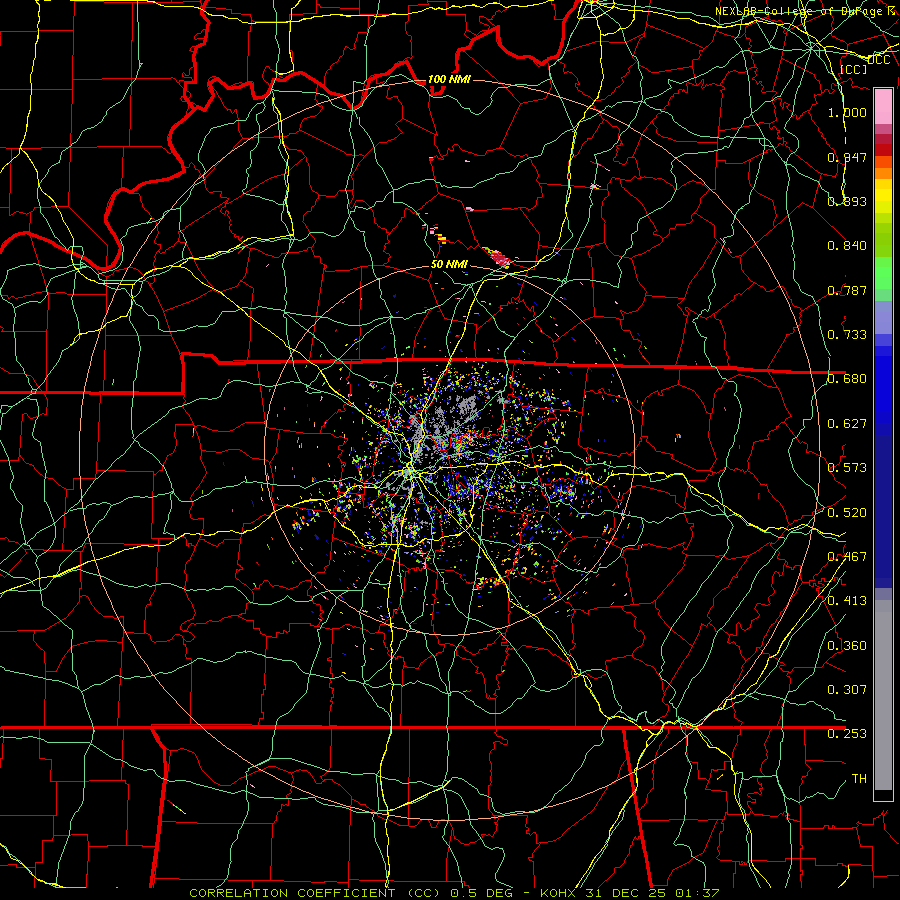Click the 0.467 legend value
Screen dimensions: 900x900
click(847, 556)
